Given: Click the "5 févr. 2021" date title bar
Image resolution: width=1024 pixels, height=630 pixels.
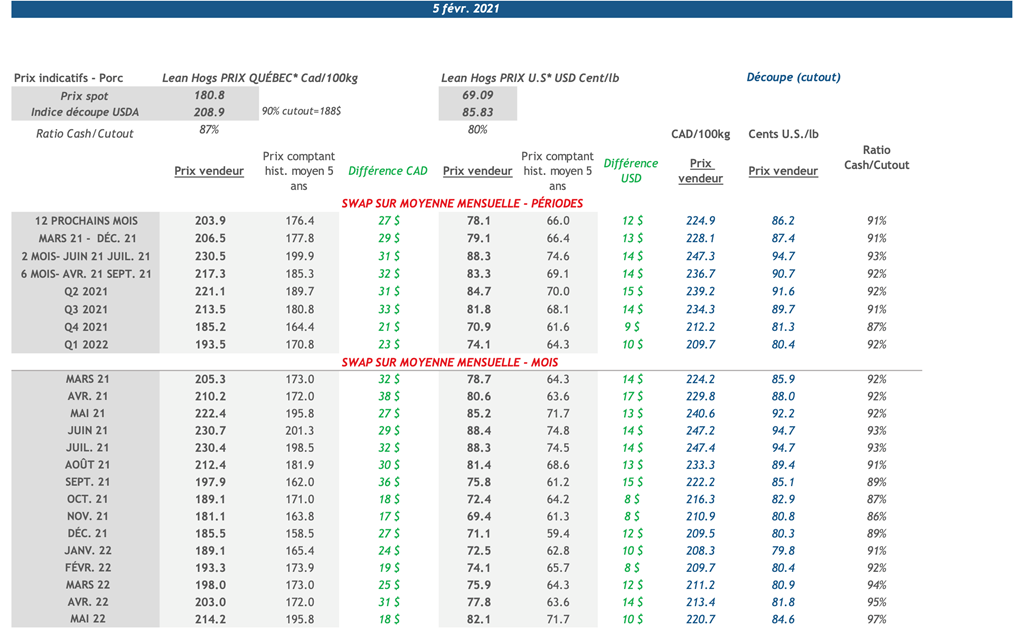Looking at the screenshot, I should click(x=466, y=9).
